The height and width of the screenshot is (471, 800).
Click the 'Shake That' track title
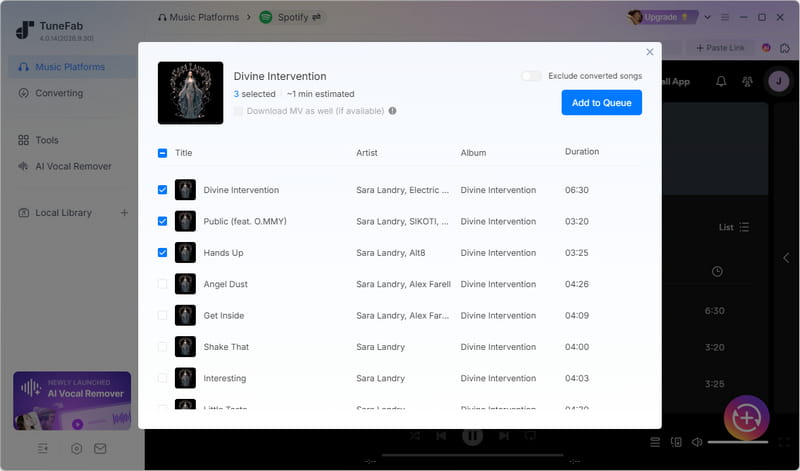(226, 346)
